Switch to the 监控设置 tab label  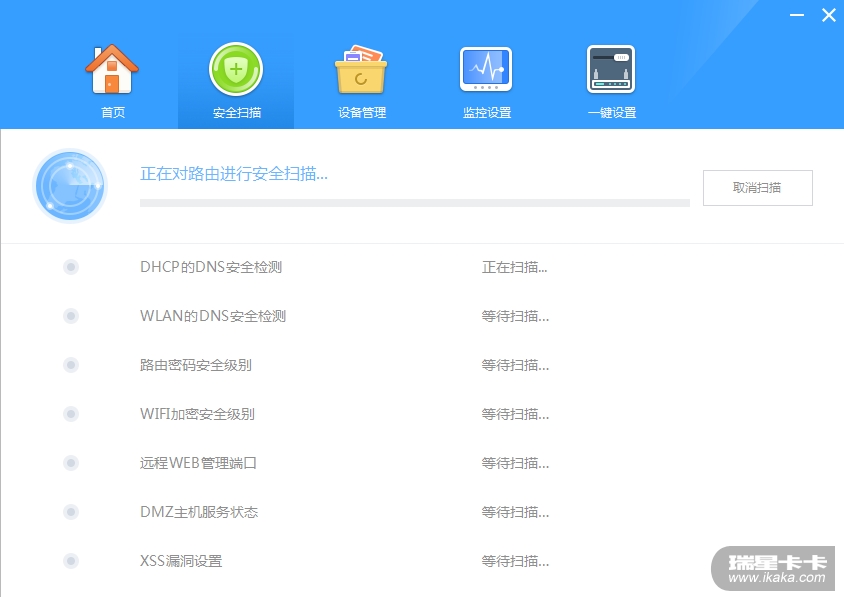(487, 113)
